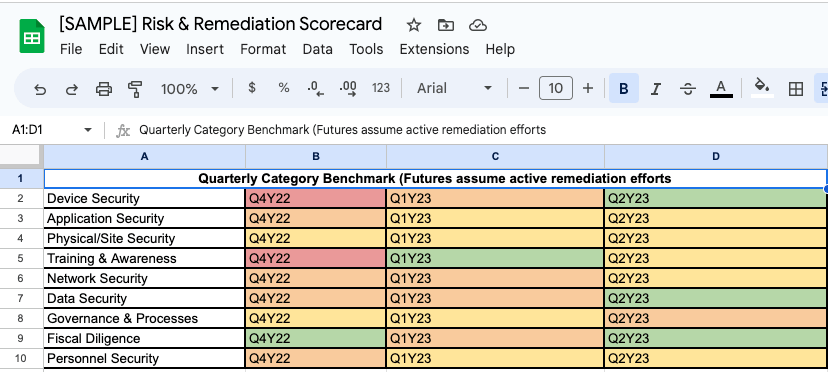
Task: Click the move to folder icon
Action: (x=446, y=25)
